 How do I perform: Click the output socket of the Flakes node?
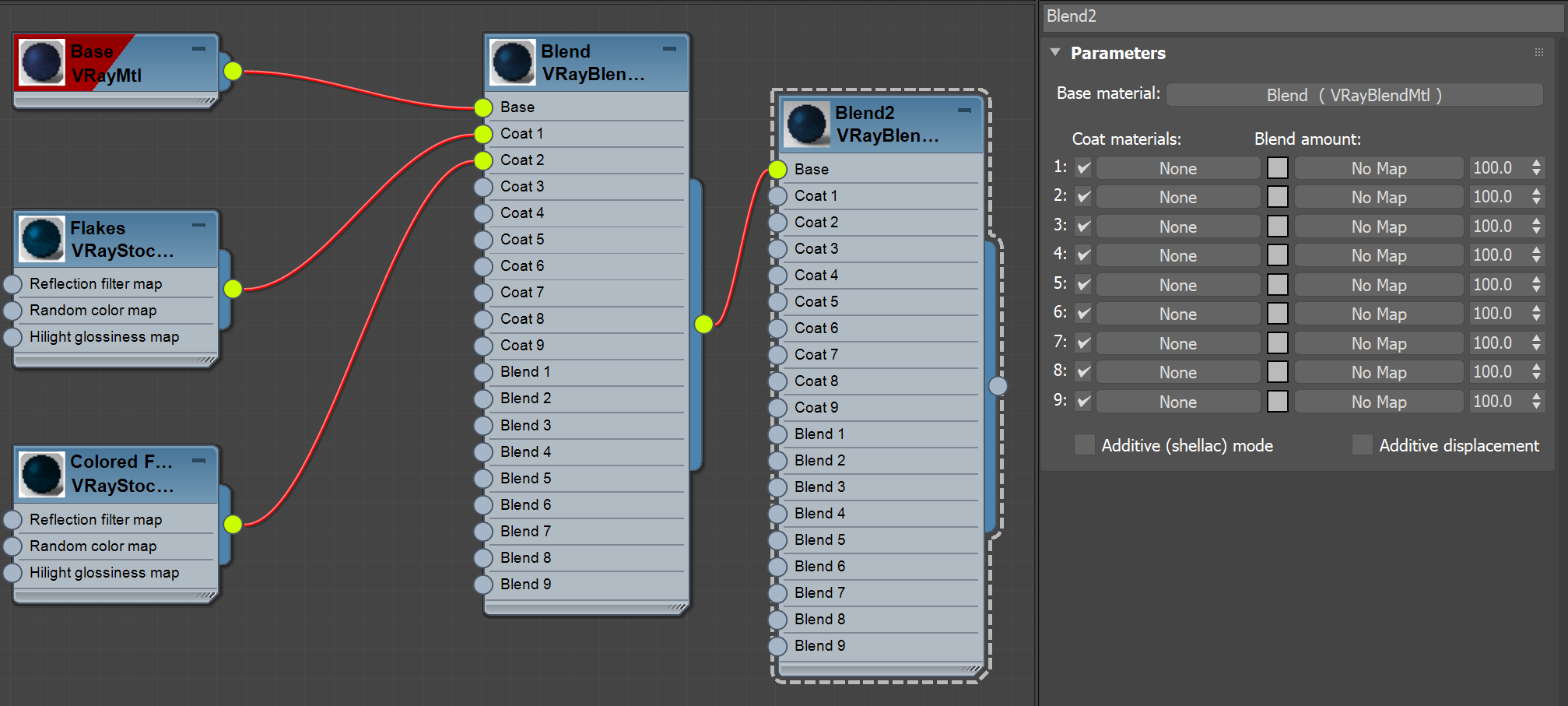coord(233,289)
